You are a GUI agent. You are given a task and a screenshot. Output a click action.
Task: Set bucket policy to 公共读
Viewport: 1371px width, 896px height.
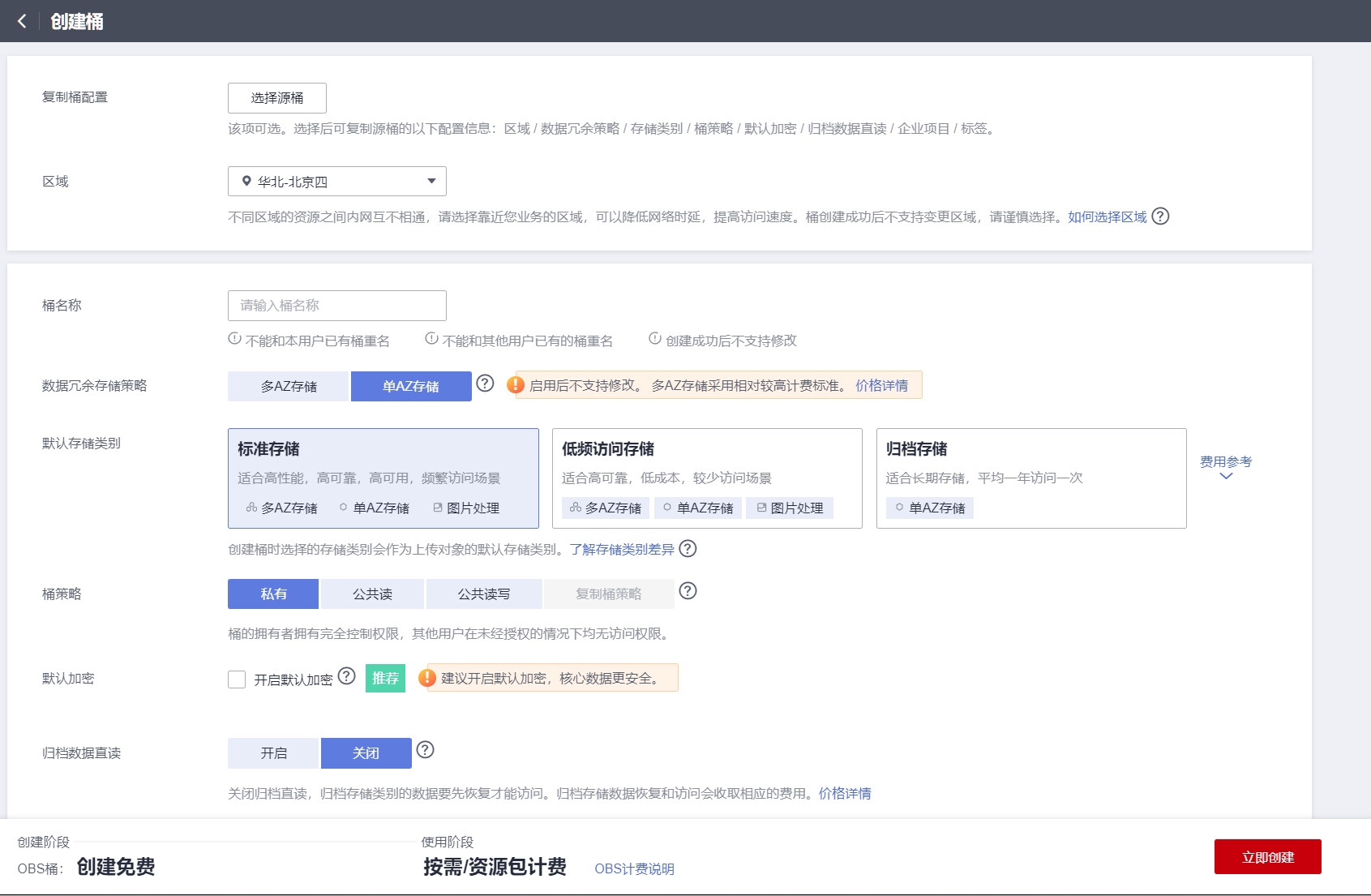[x=372, y=594]
